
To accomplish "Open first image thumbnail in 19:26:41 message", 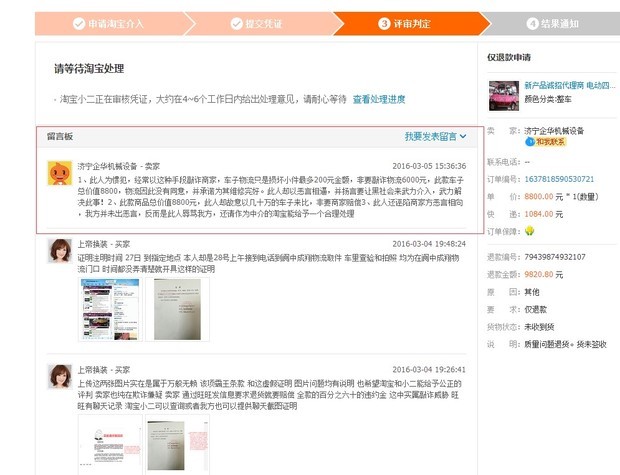I will 110,445.
